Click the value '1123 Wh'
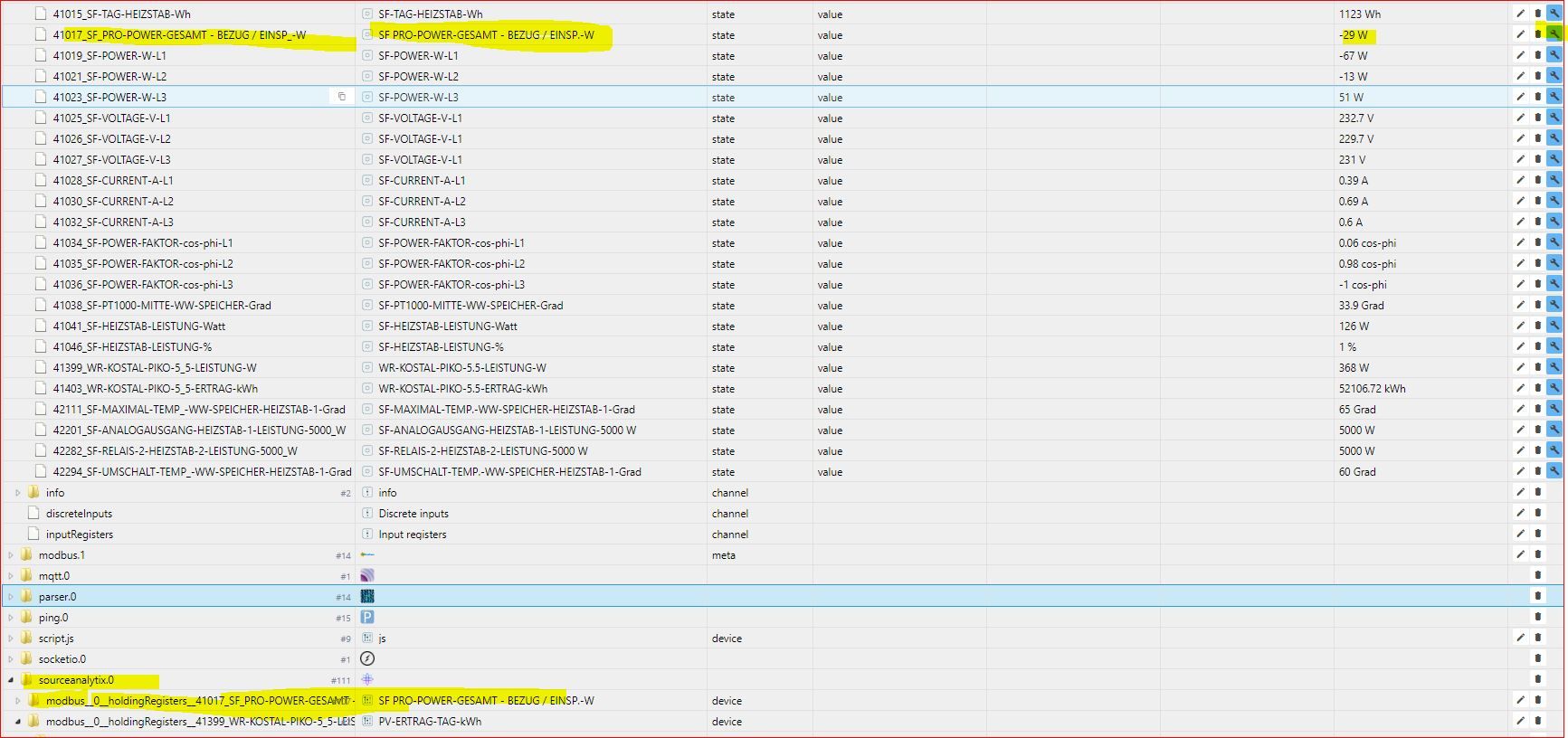The image size is (1568, 738). 1360,14
